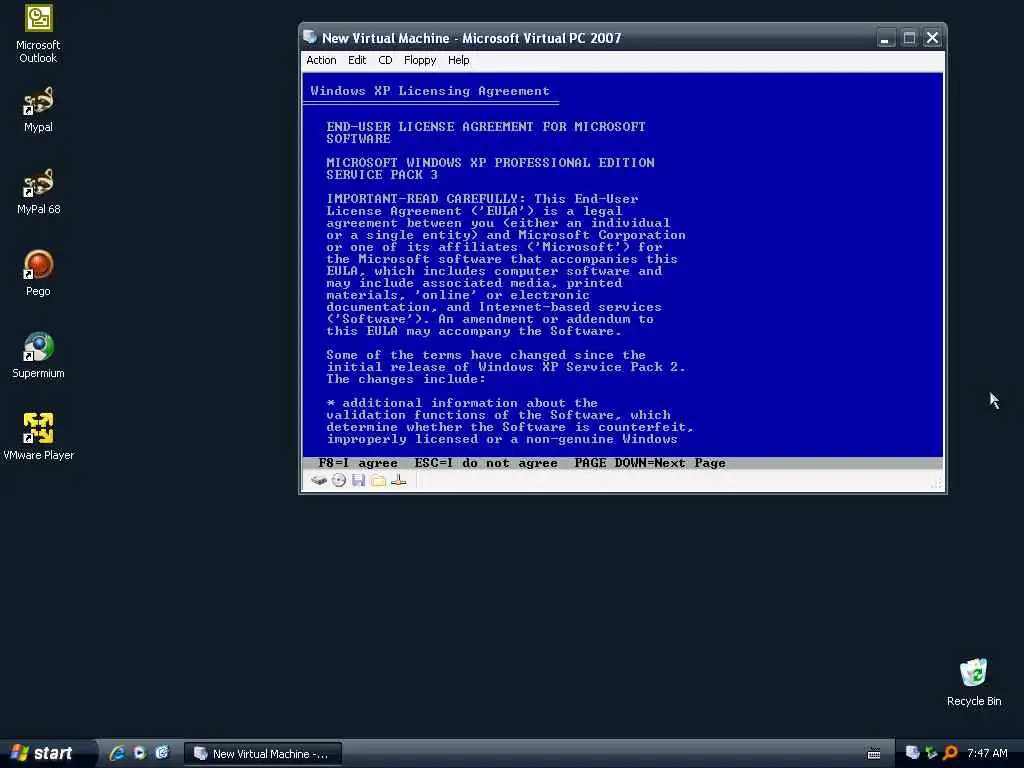Click the third quick launch icon
Viewport: 1024px width, 768px height.
[x=162, y=753]
